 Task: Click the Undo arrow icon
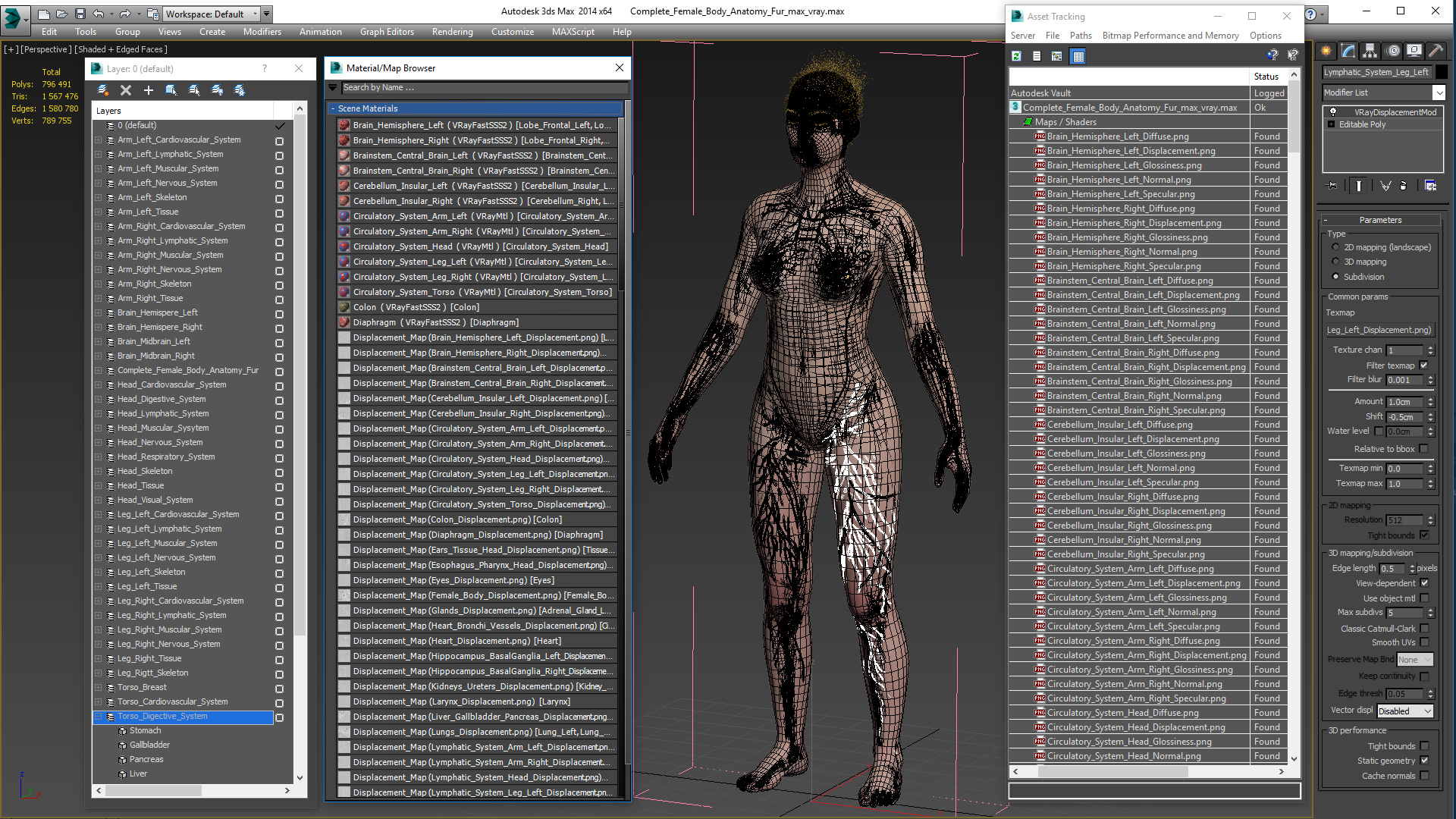(98, 14)
